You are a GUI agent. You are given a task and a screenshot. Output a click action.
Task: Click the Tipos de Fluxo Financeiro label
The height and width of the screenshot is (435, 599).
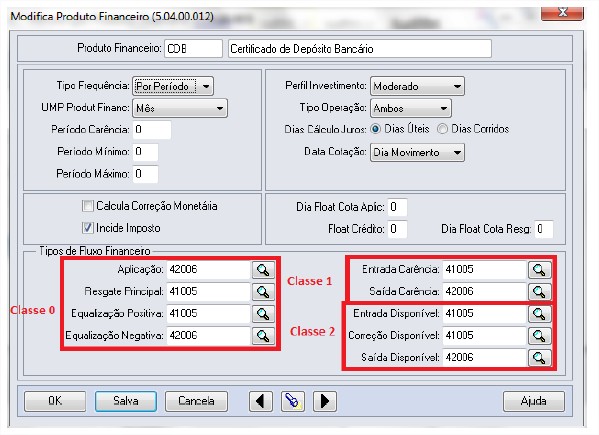(x=95, y=251)
